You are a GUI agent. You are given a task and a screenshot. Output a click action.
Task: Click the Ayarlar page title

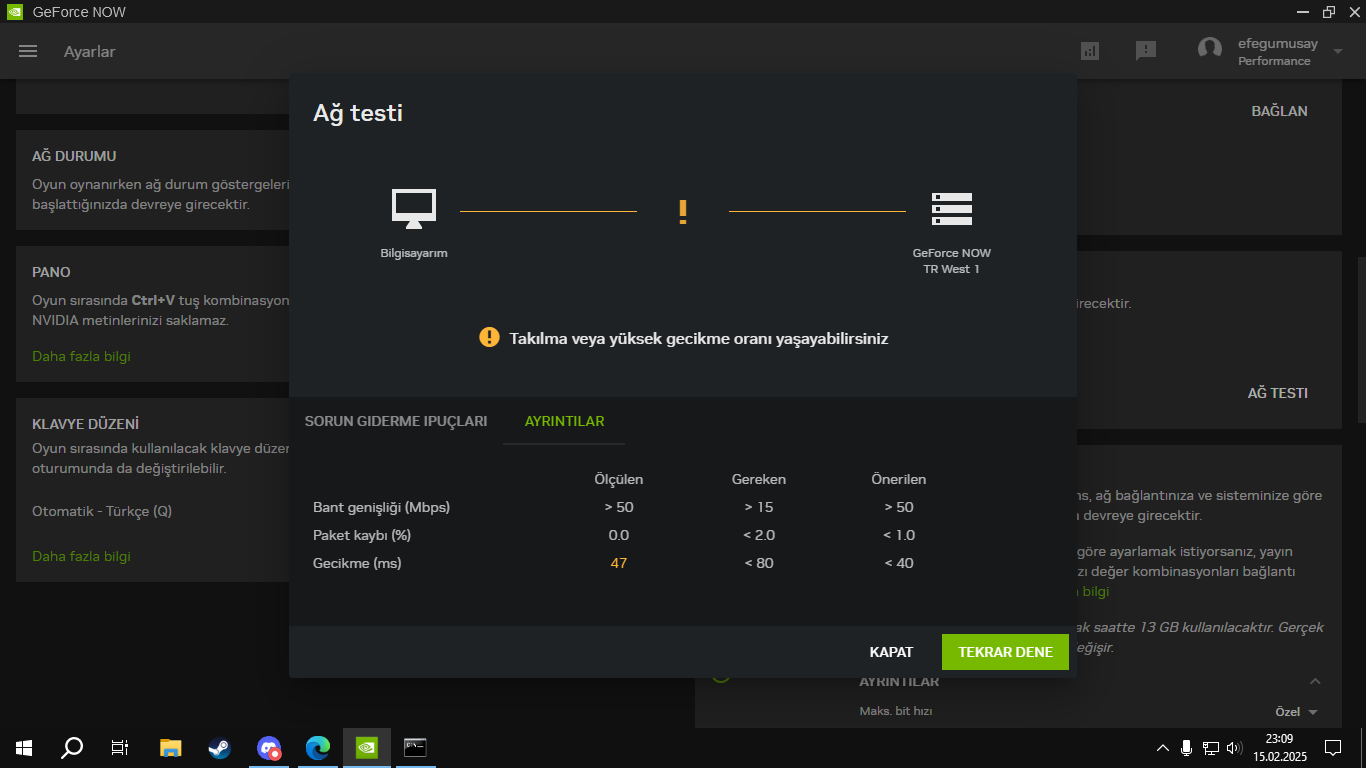point(90,51)
